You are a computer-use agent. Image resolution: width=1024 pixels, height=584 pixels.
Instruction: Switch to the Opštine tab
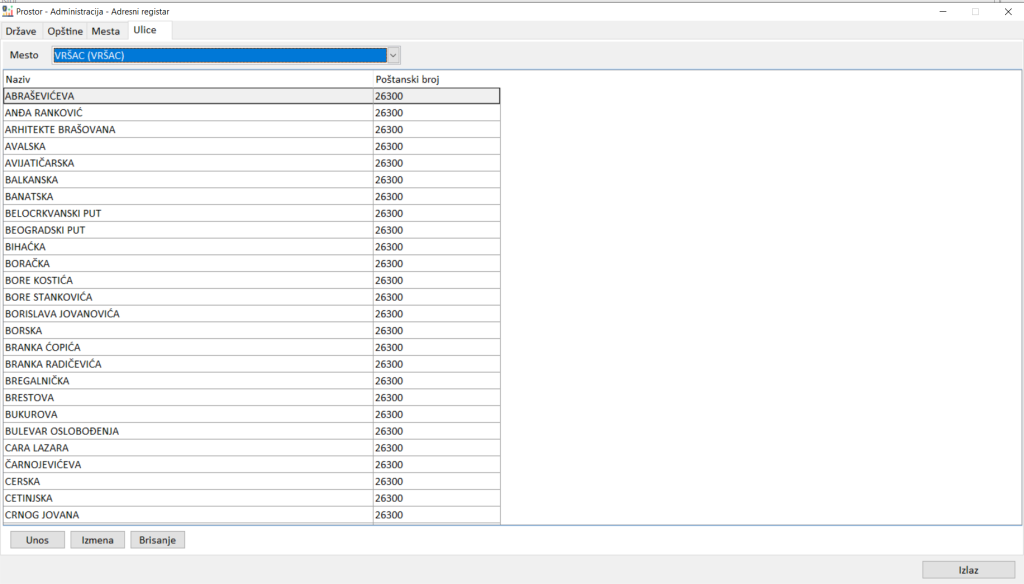point(66,31)
